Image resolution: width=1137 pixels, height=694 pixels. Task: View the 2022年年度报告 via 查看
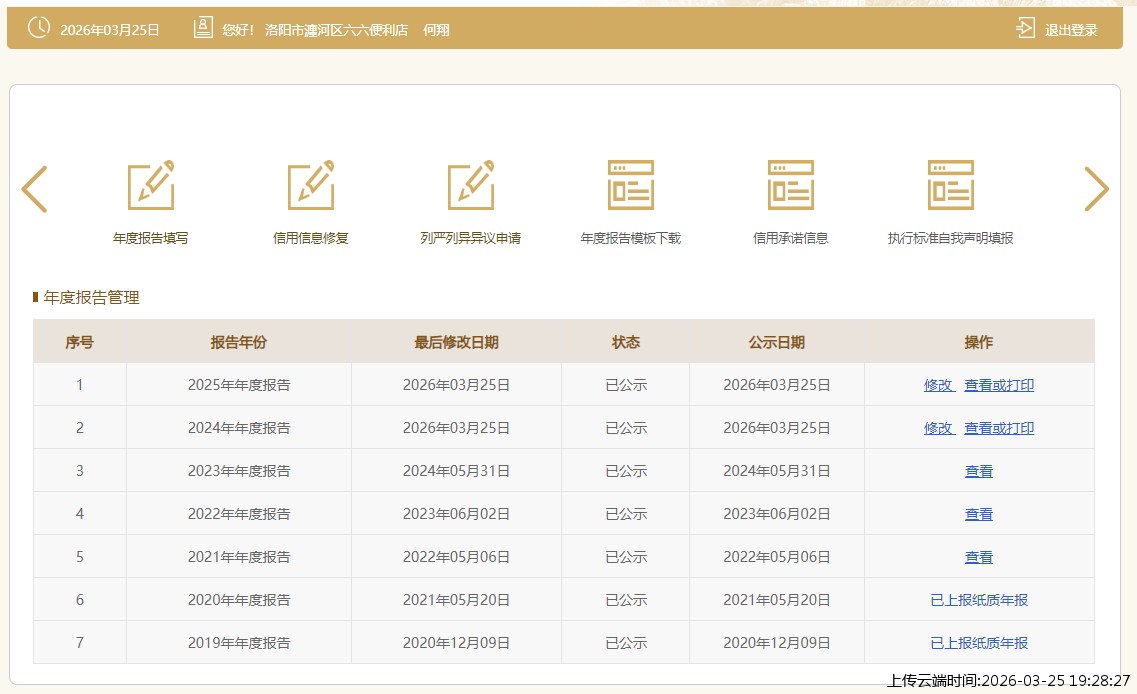coord(979,514)
